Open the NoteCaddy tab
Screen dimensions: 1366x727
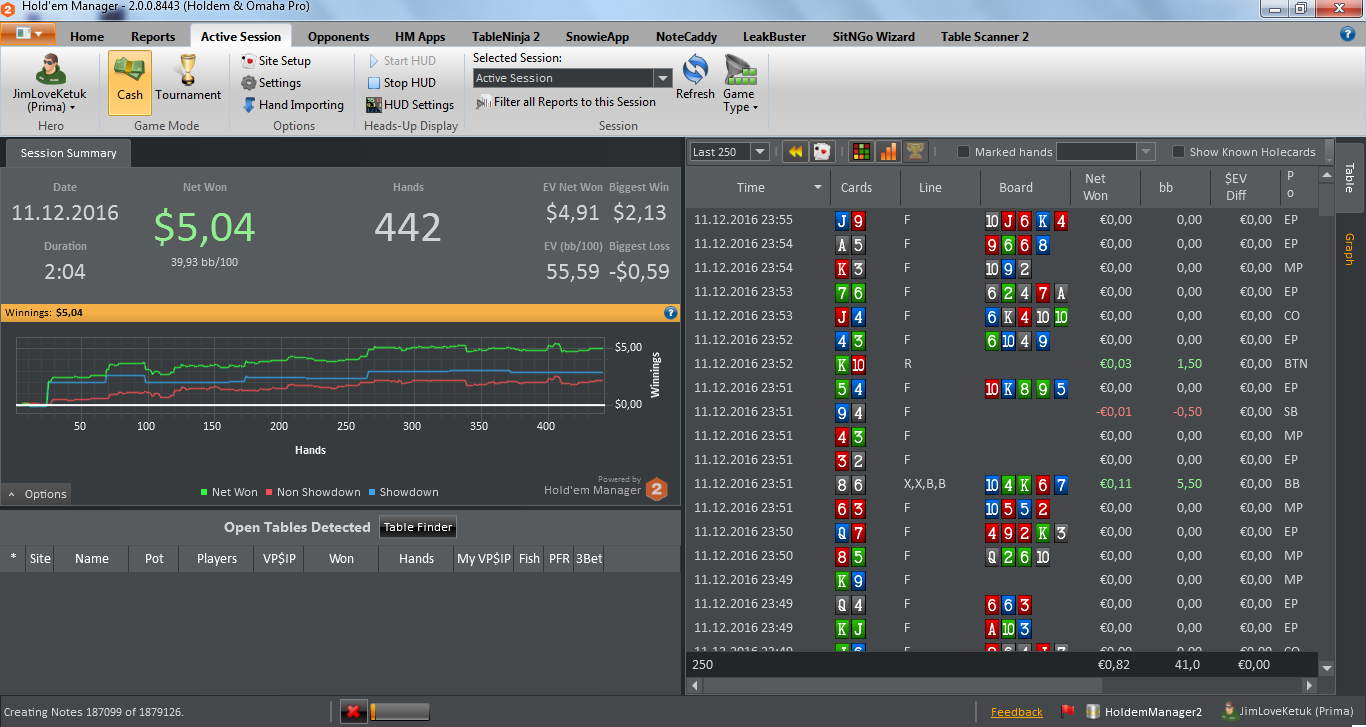[x=686, y=37]
